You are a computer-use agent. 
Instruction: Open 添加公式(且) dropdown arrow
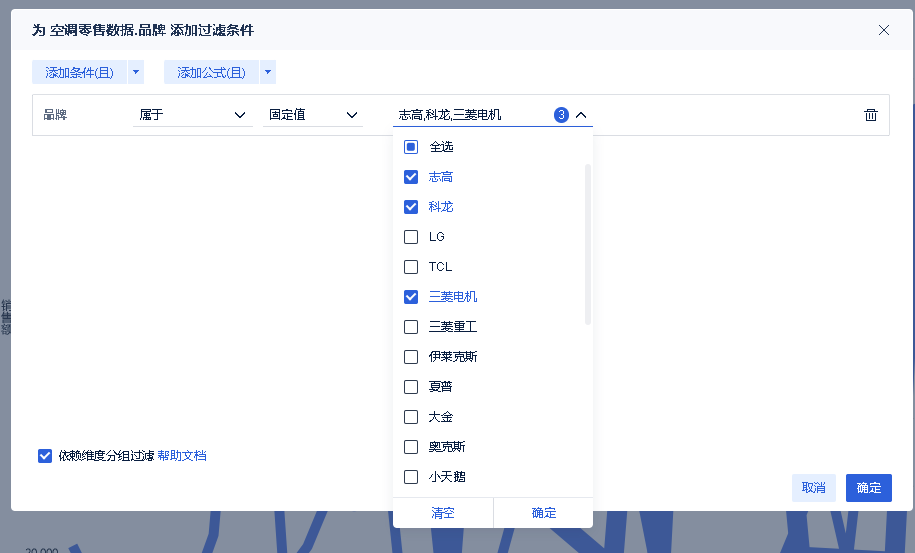pyautogui.click(x=268, y=72)
